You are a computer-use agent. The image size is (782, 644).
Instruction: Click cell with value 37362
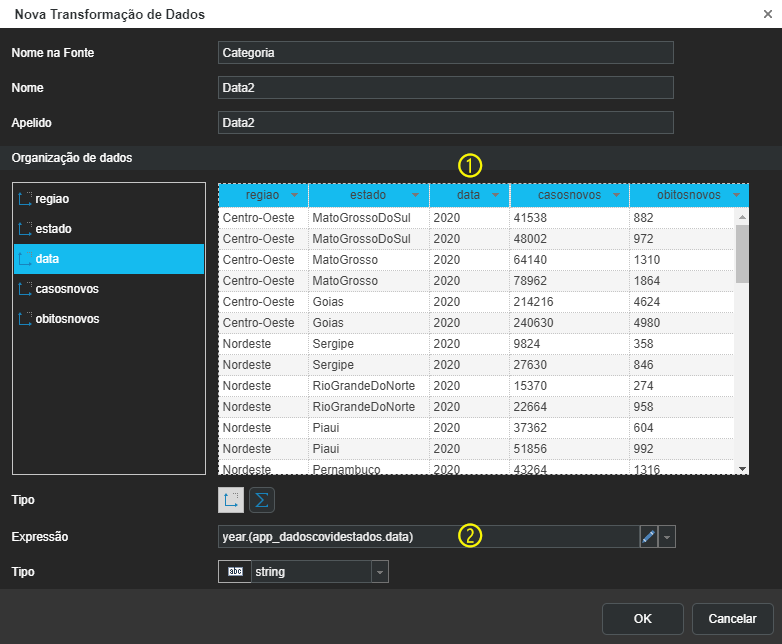pyautogui.click(x=570, y=428)
